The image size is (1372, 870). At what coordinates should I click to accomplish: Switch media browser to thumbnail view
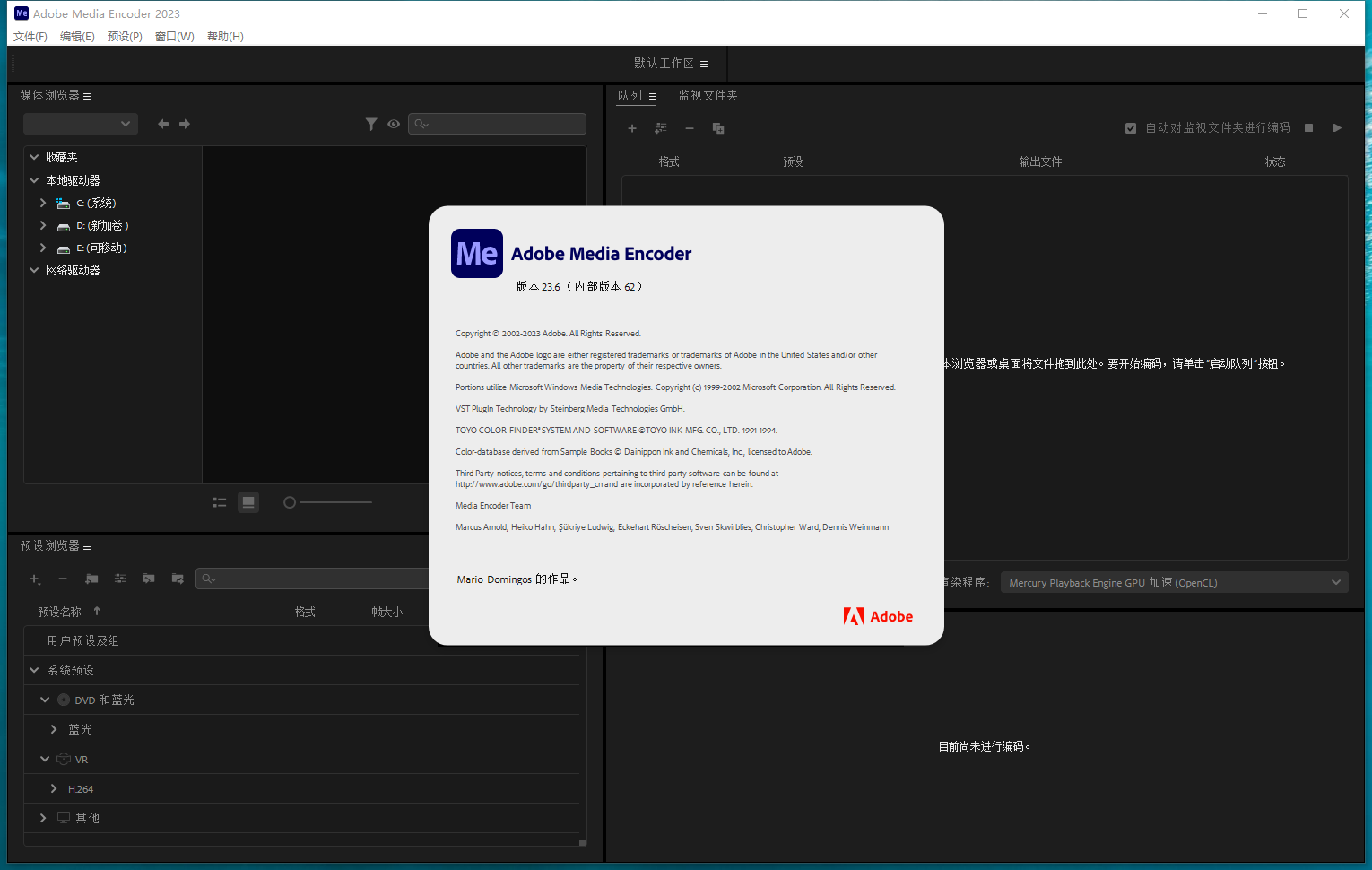[x=248, y=502]
